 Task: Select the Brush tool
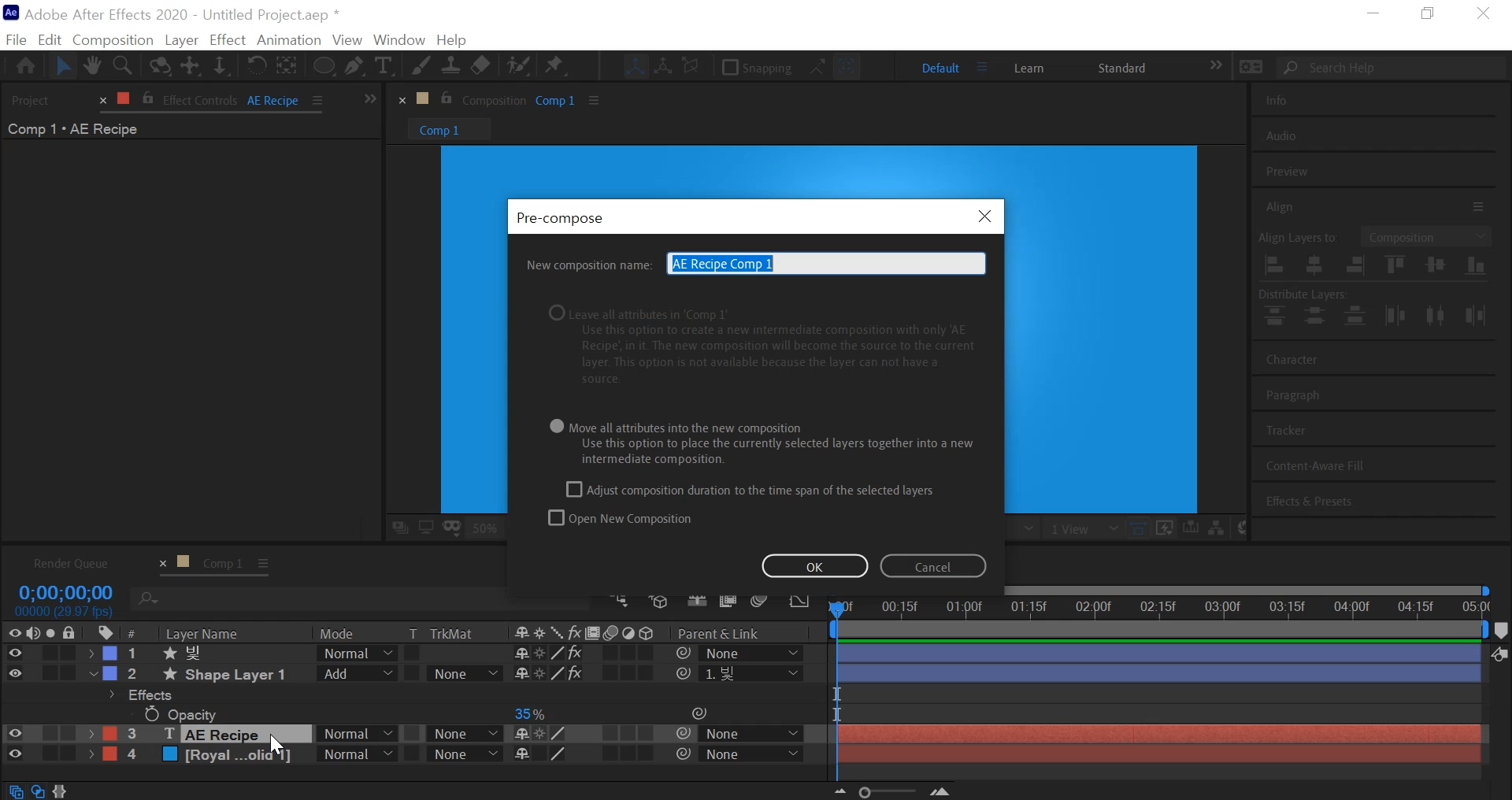[x=422, y=67]
